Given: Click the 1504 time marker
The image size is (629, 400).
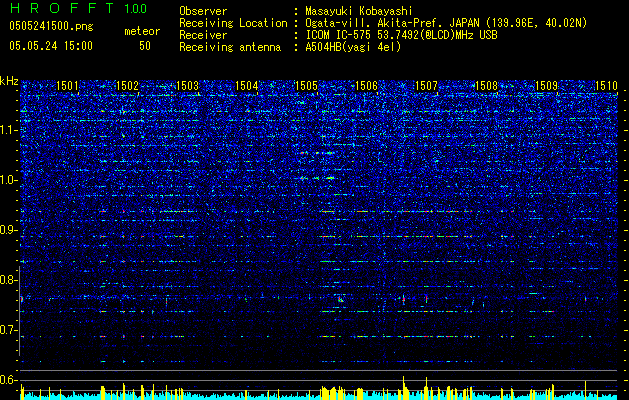Looking at the screenshot, I should pos(247,85).
